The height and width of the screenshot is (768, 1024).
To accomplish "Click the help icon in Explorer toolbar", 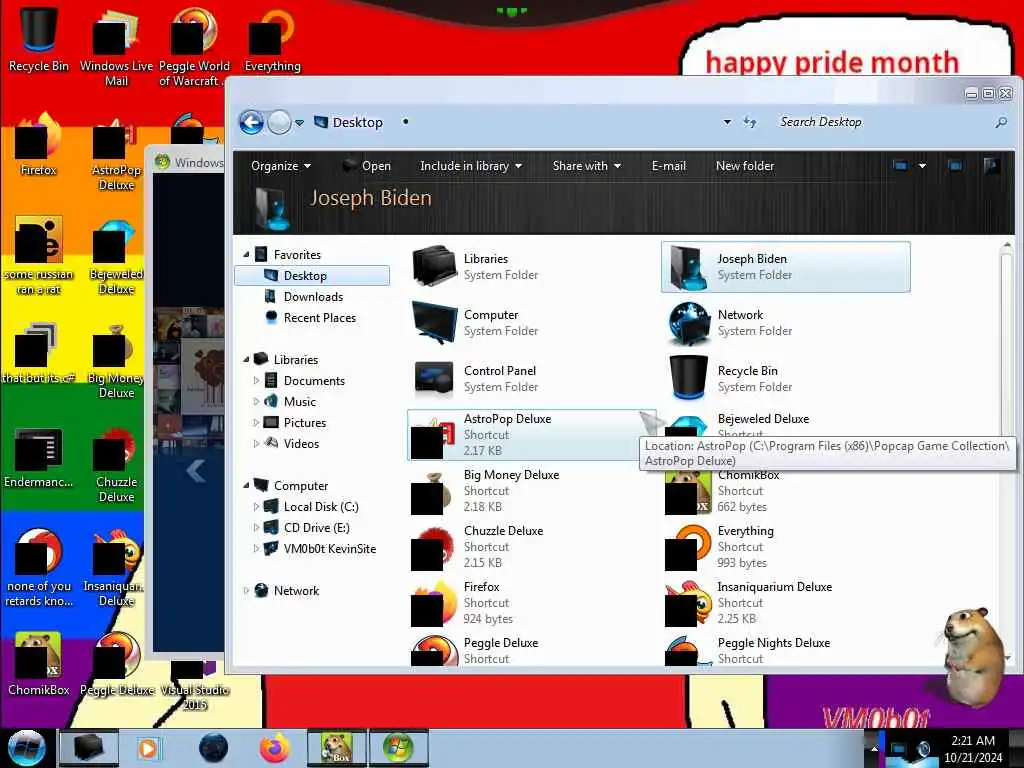I will (991, 165).
